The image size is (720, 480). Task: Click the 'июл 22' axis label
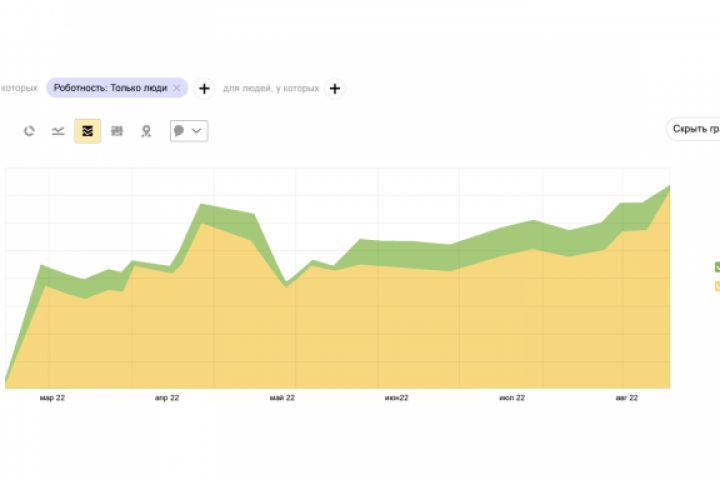512,398
